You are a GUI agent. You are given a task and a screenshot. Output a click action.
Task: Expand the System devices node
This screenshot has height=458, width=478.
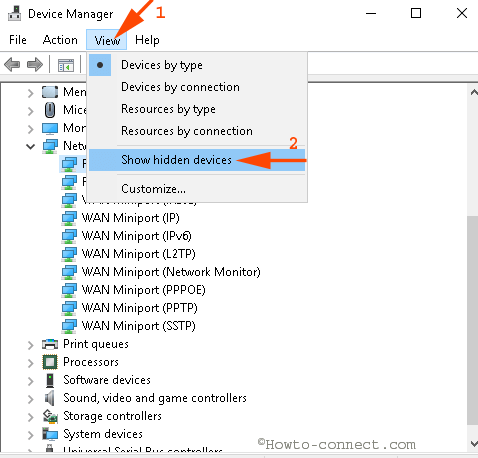(30, 435)
